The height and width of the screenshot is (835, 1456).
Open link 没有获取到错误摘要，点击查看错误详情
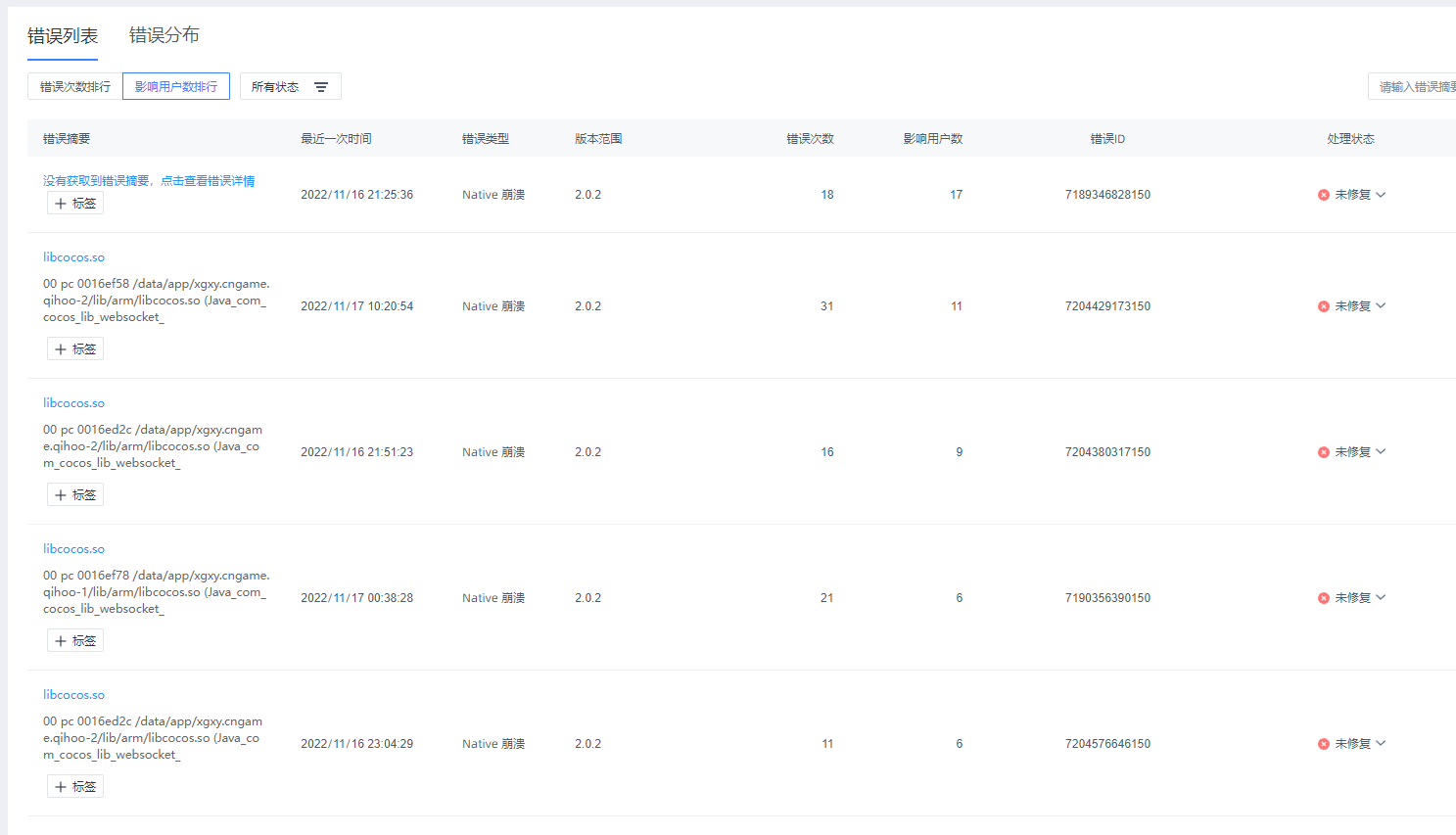pyautogui.click(x=149, y=181)
